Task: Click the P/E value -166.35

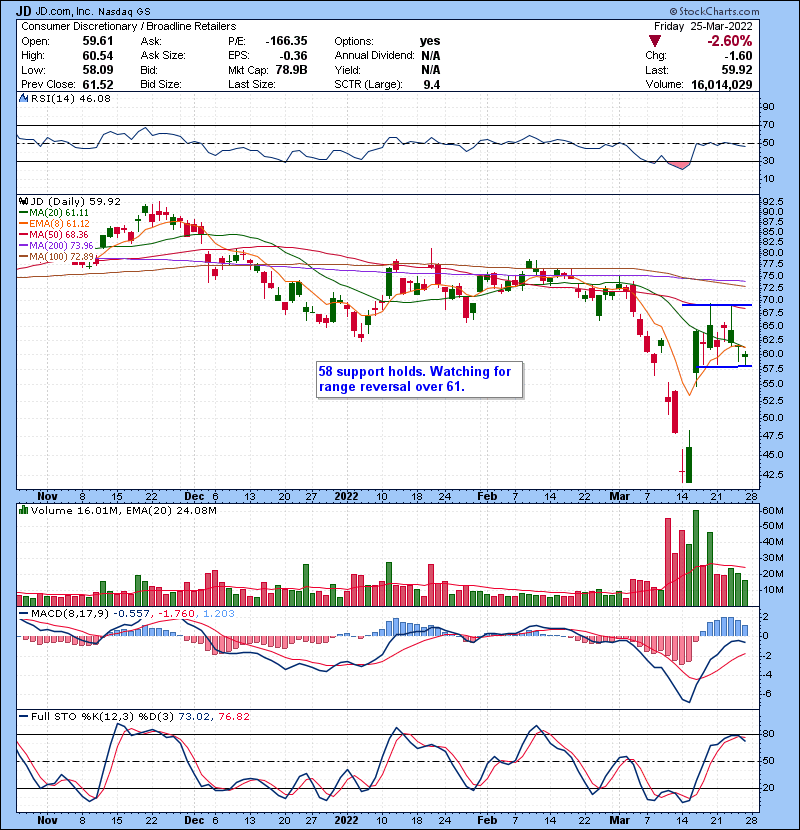Action: 286,41
